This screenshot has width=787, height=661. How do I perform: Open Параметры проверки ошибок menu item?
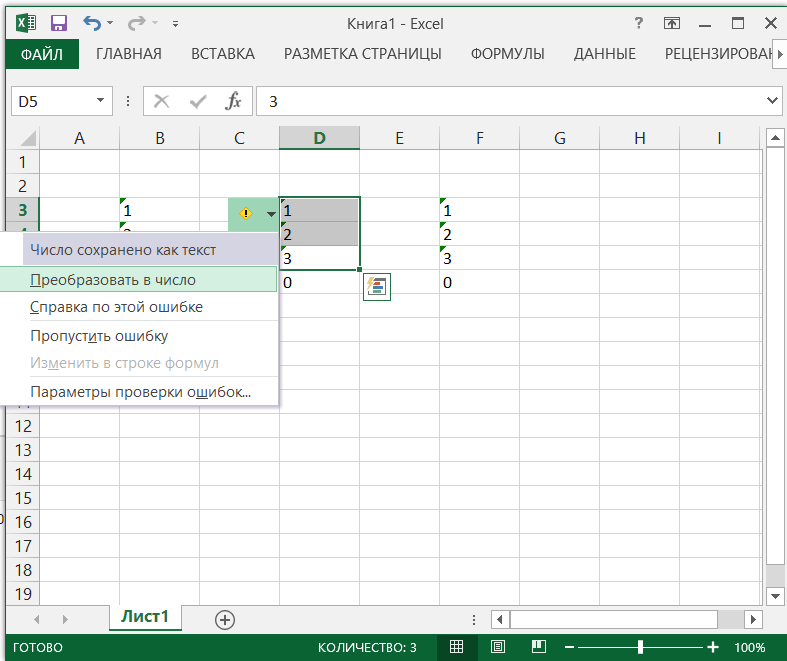(139, 392)
